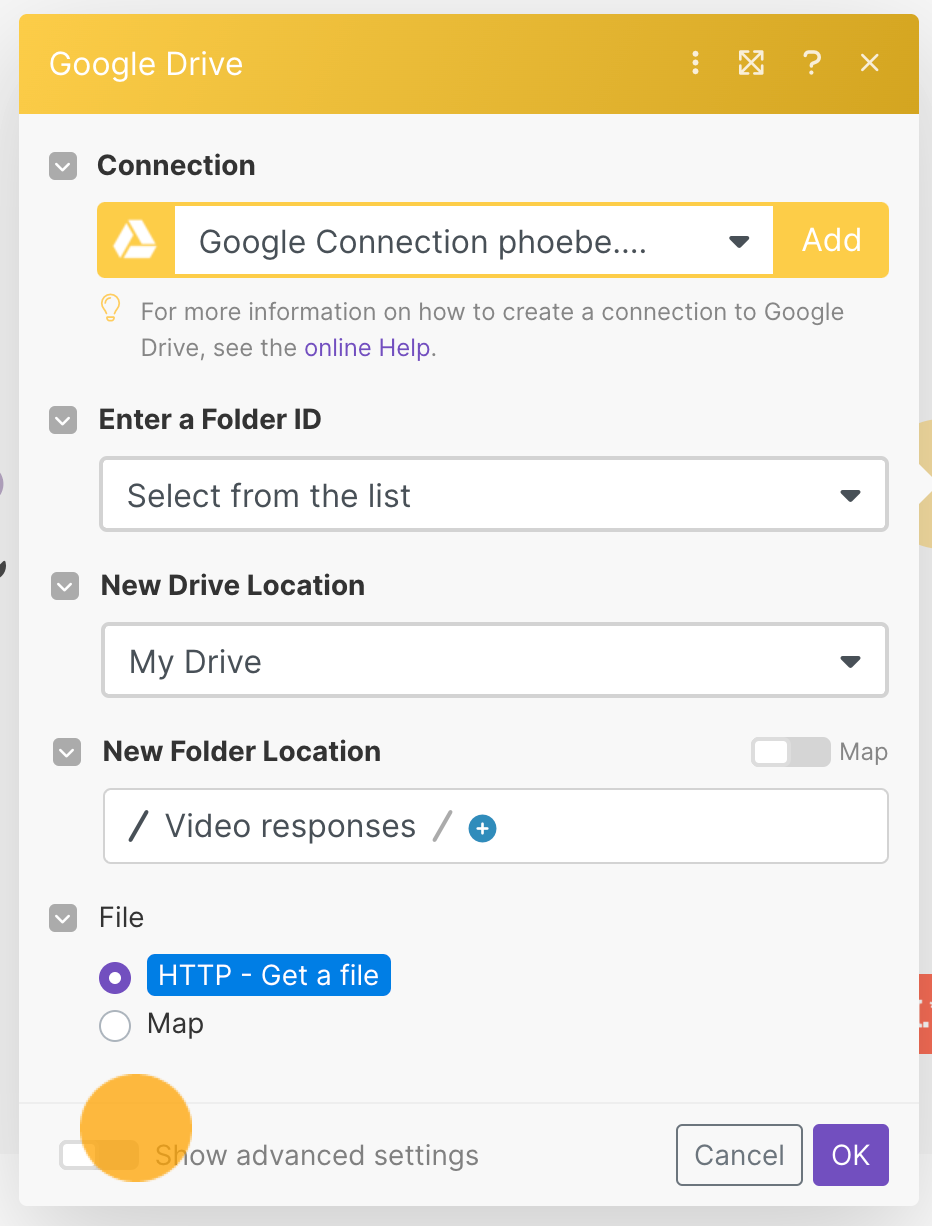Expand the Google Drive dialog to fullscreen
Image resolution: width=932 pixels, height=1226 pixels.
[x=751, y=64]
